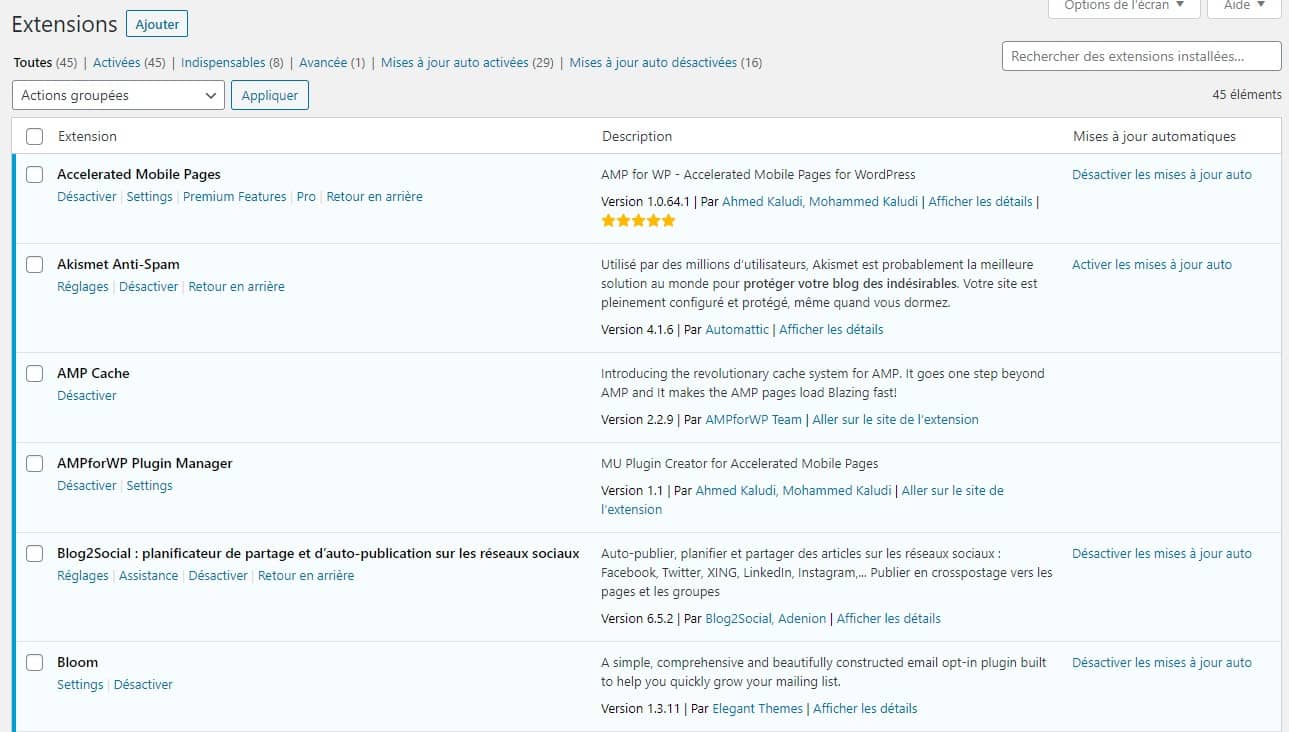Check the Akismet Anti-Spam row checkbox

(x=34, y=264)
